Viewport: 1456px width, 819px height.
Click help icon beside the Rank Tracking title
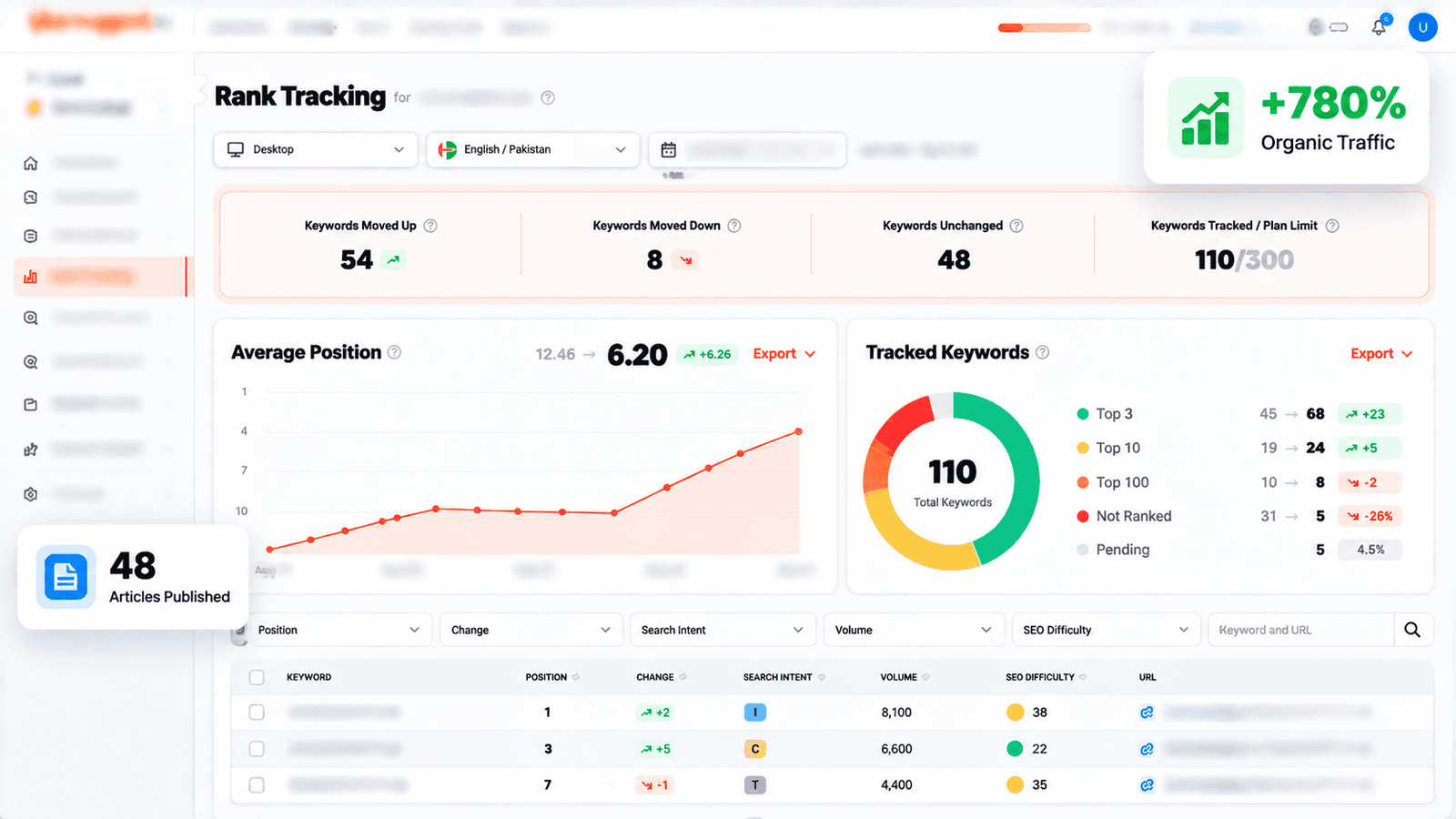(548, 98)
